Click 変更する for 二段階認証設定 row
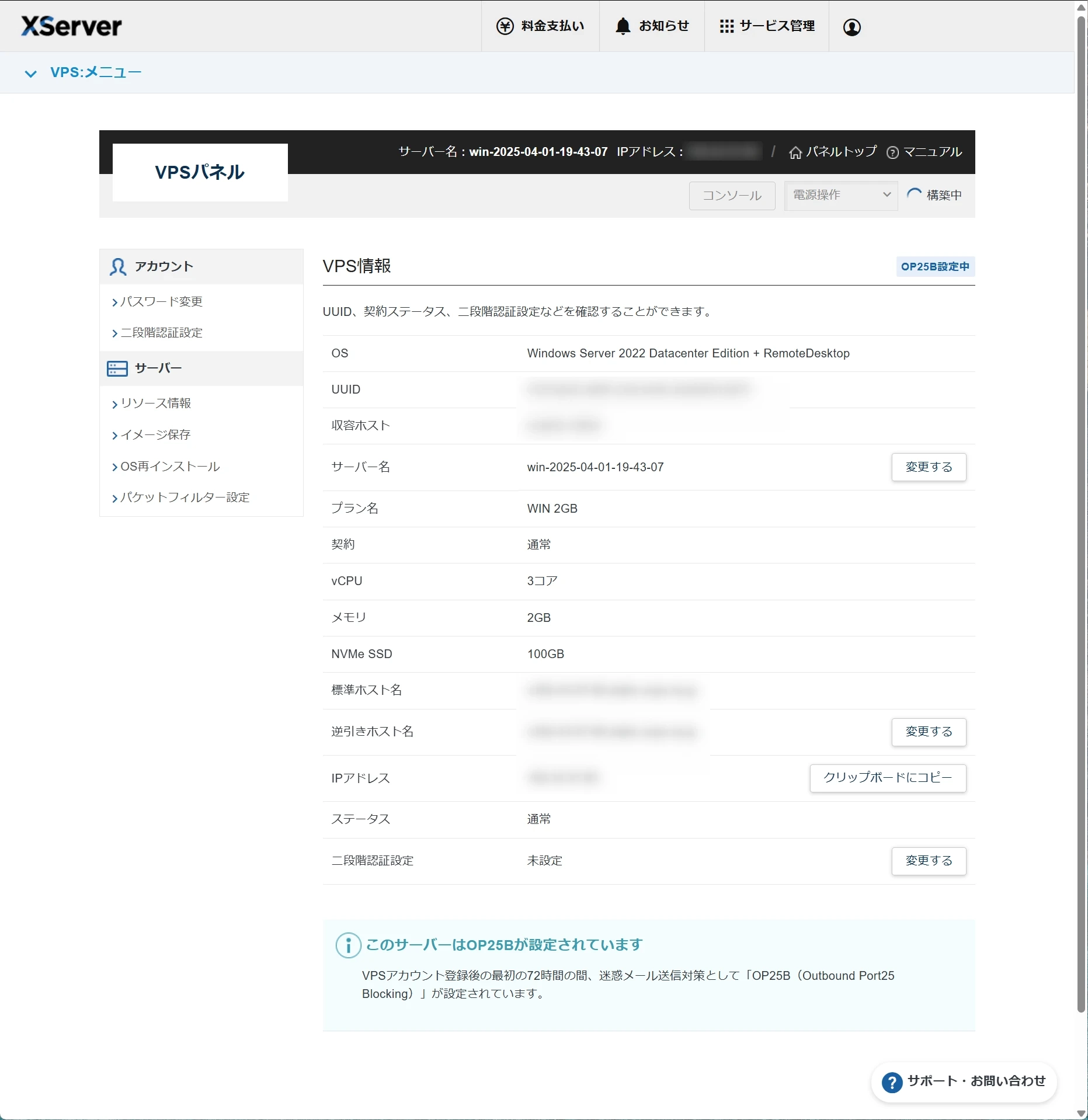Viewport: 1088px width, 1120px height. [x=929, y=861]
